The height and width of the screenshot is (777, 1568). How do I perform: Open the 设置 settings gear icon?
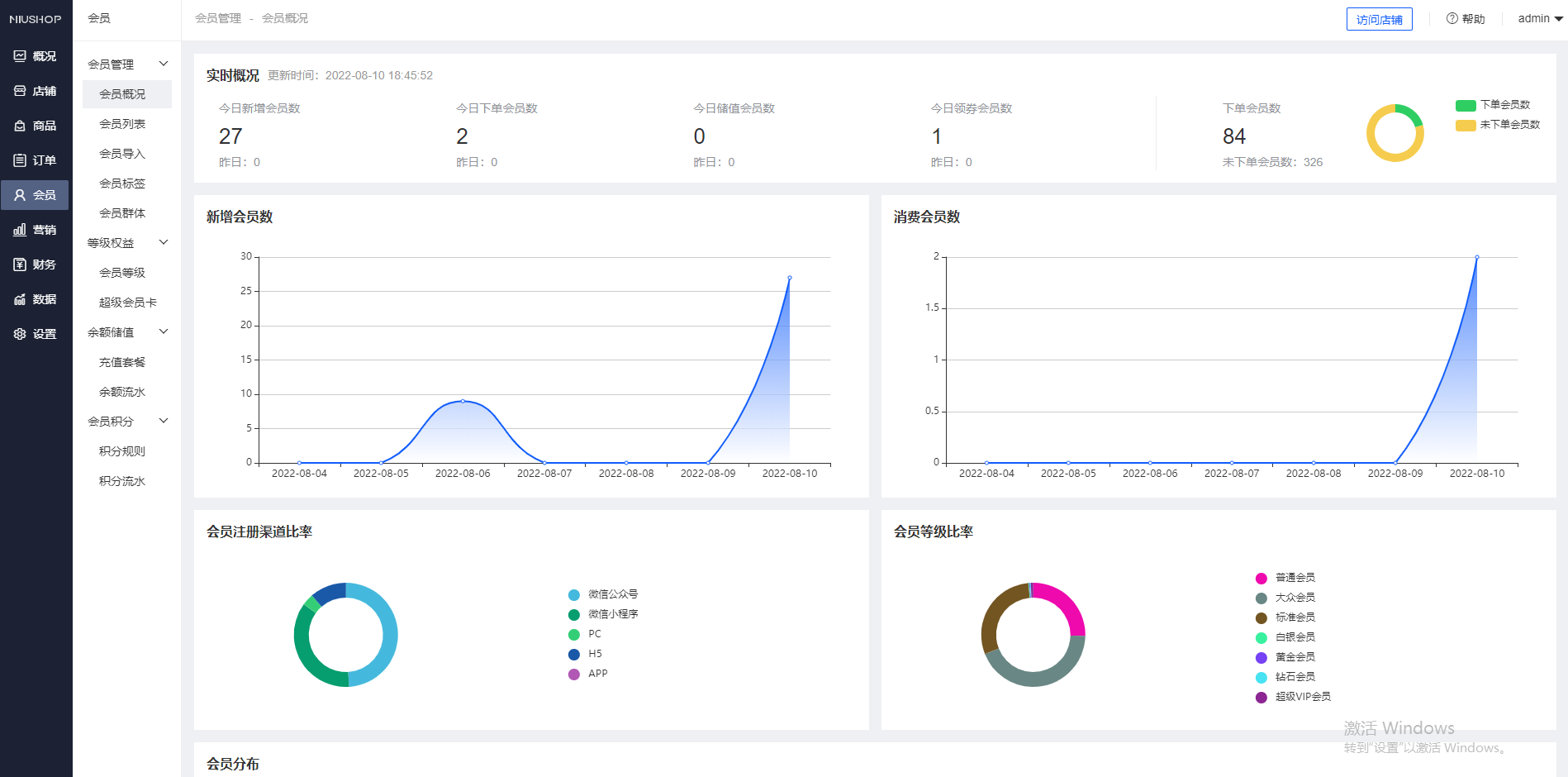tap(20, 334)
